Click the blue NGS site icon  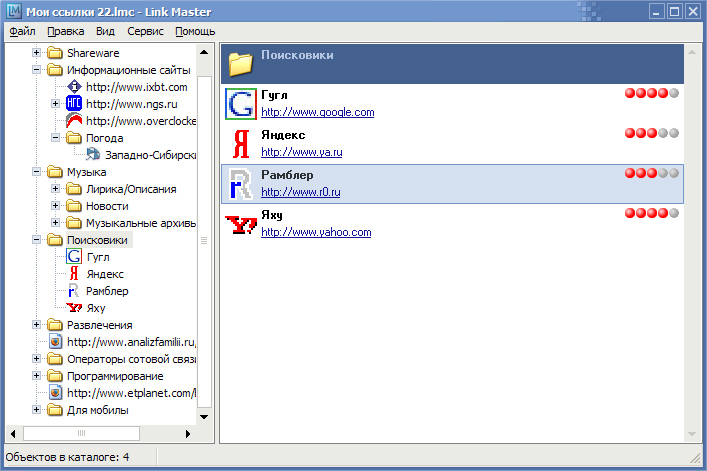click(x=74, y=104)
